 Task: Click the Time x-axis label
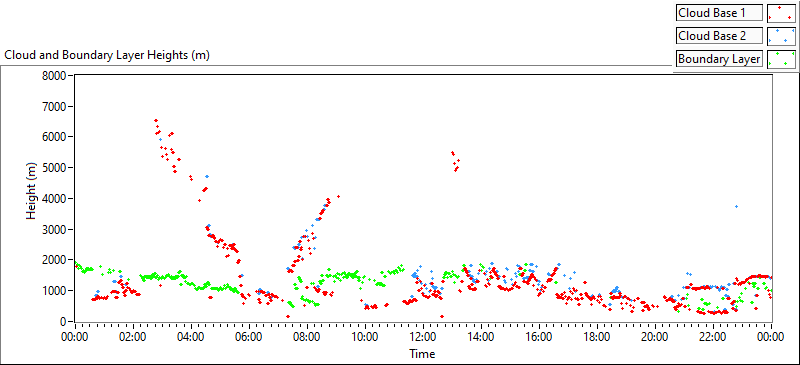pyautogui.click(x=422, y=353)
